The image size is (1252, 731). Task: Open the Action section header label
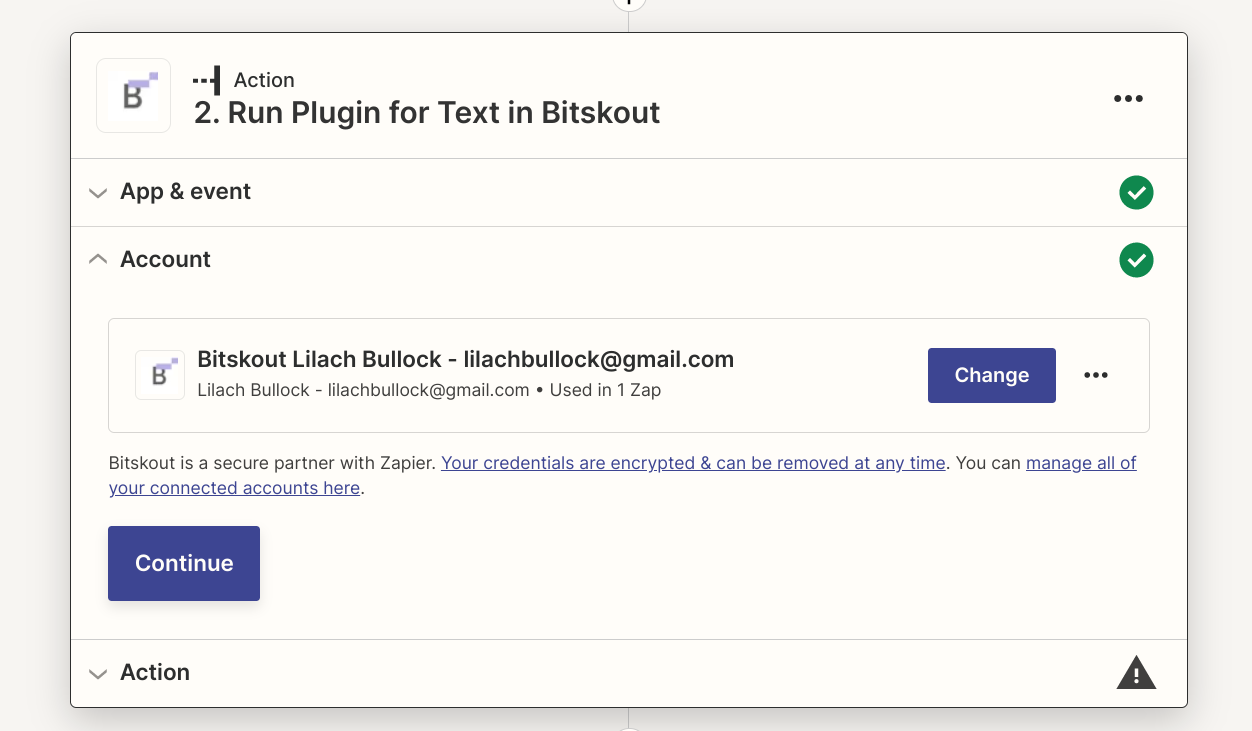coord(155,673)
